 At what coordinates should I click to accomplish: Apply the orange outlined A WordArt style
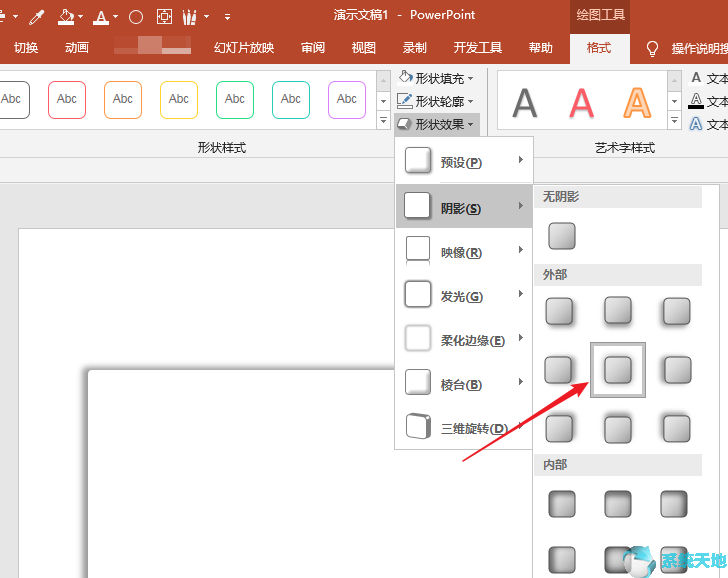pos(637,104)
